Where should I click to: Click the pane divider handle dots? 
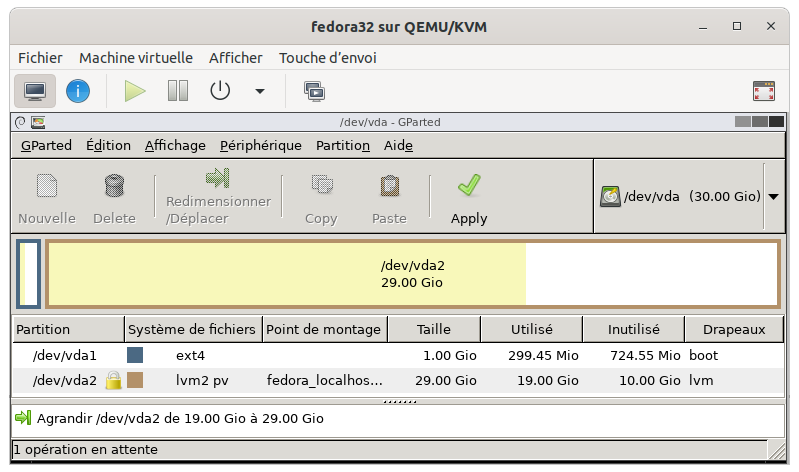coord(400,402)
